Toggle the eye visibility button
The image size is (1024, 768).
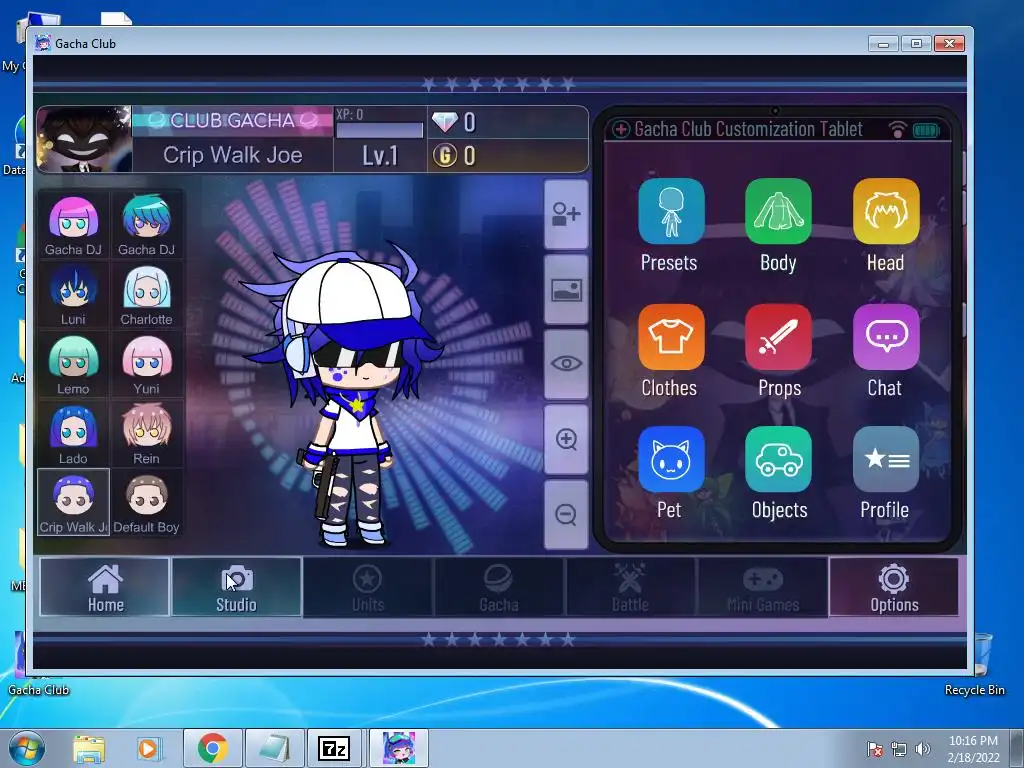click(x=566, y=364)
